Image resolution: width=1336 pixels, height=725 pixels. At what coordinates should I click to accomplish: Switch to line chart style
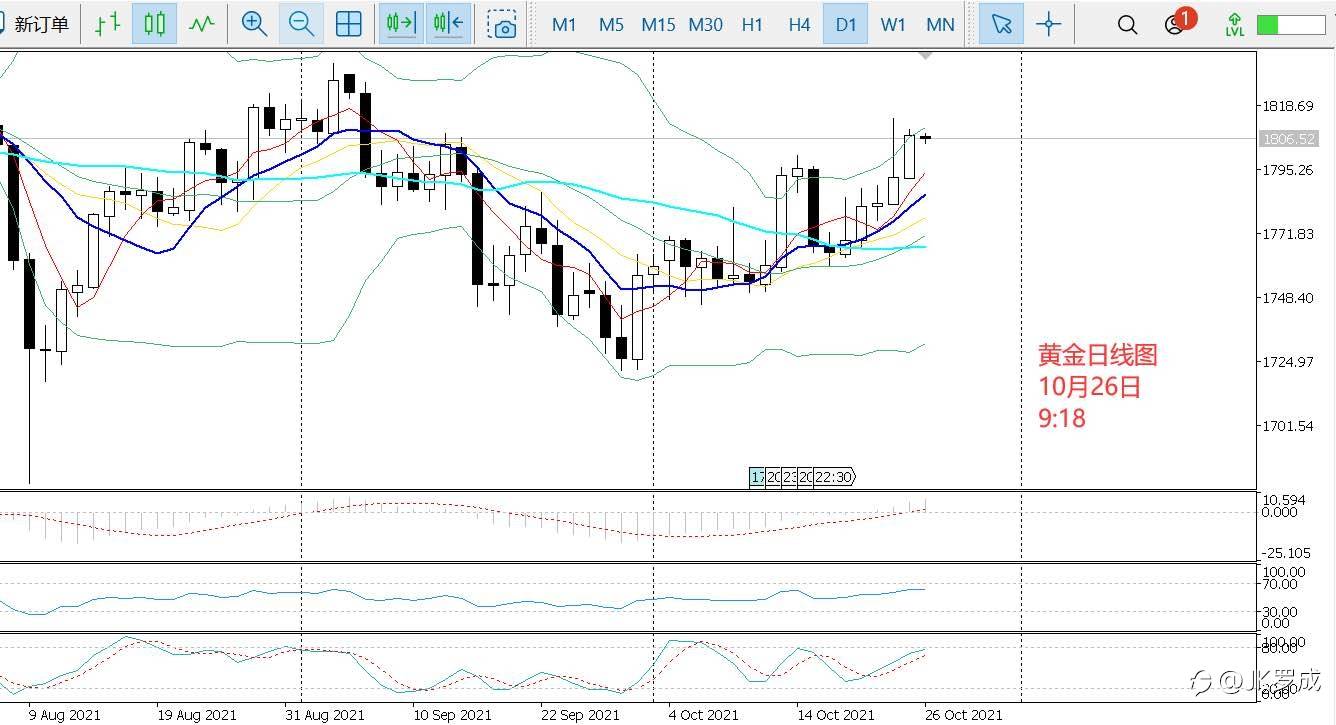tap(202, 24)
